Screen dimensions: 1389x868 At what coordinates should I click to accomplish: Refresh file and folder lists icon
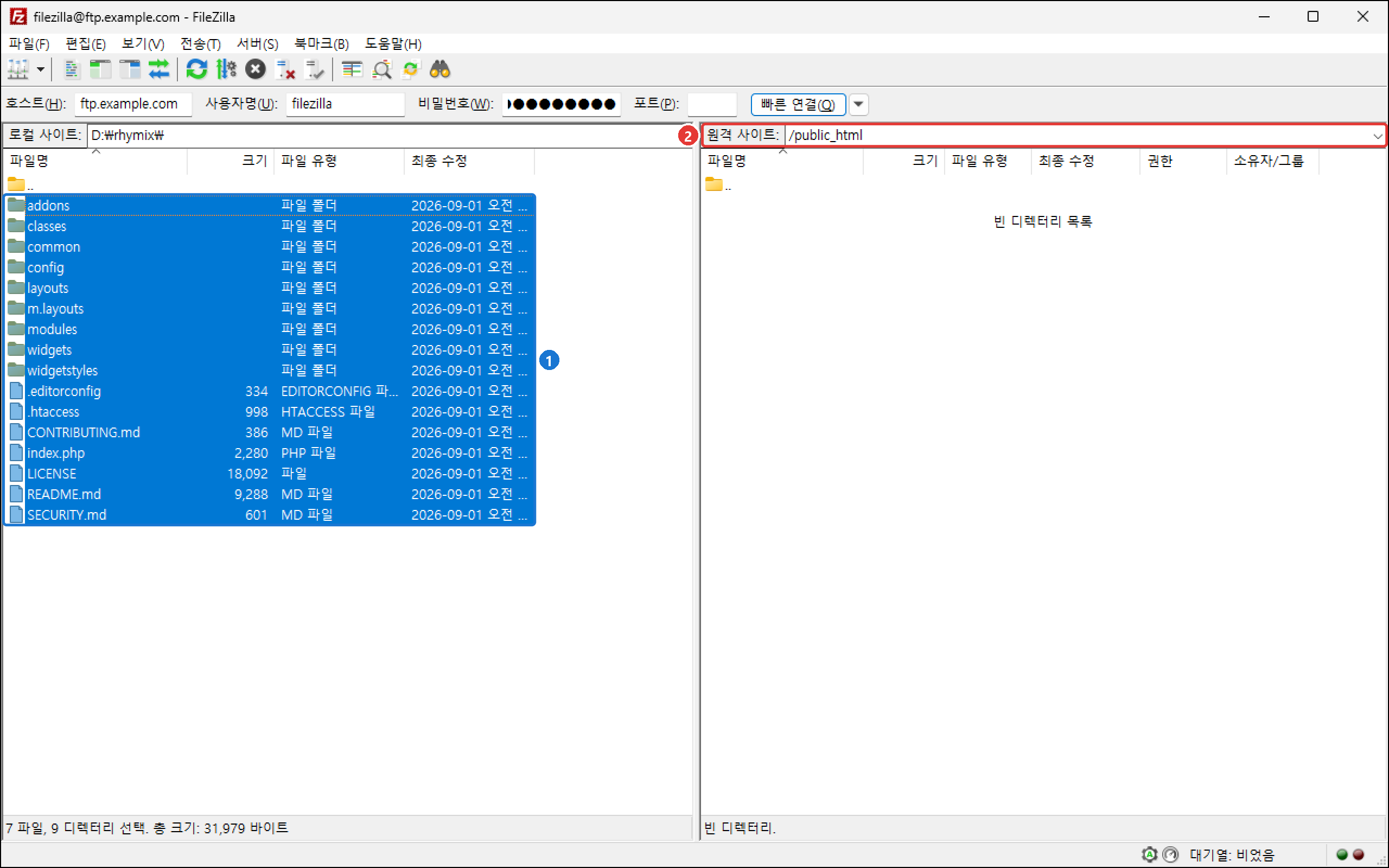(197, 69)
